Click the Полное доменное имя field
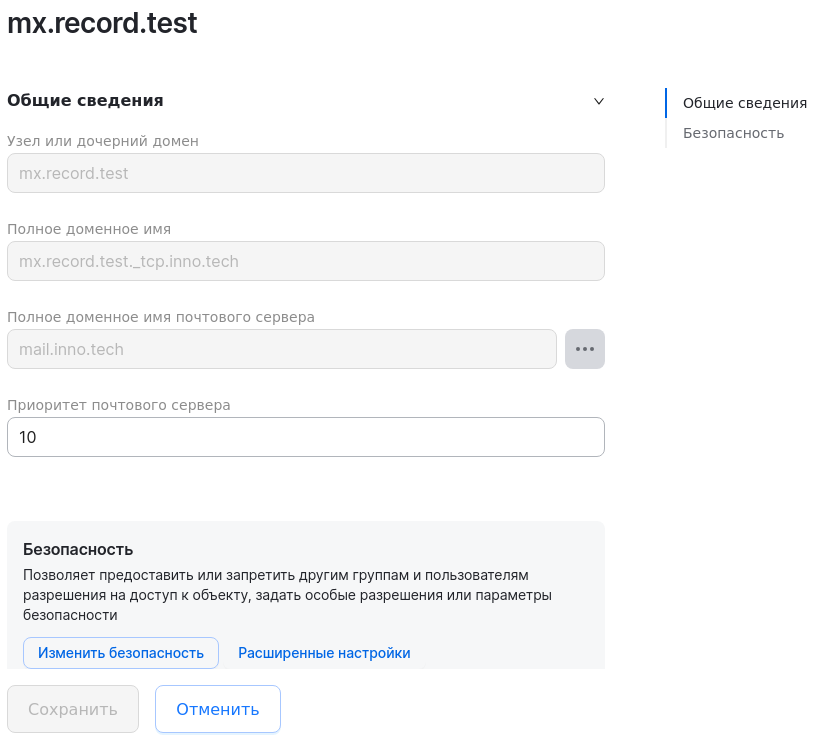 tap(305, 261)
